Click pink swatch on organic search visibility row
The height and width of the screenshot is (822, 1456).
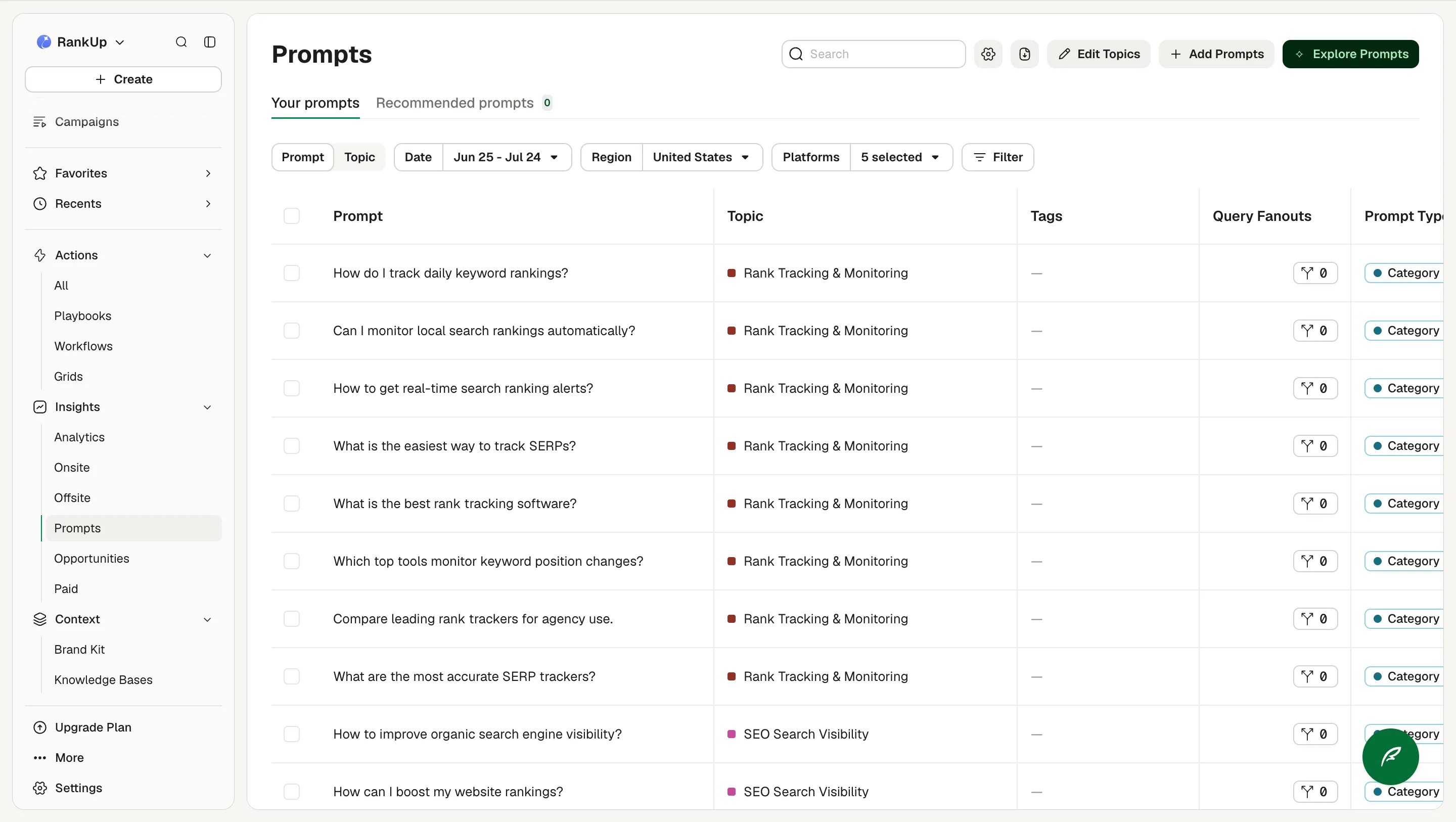click(732, 734)
